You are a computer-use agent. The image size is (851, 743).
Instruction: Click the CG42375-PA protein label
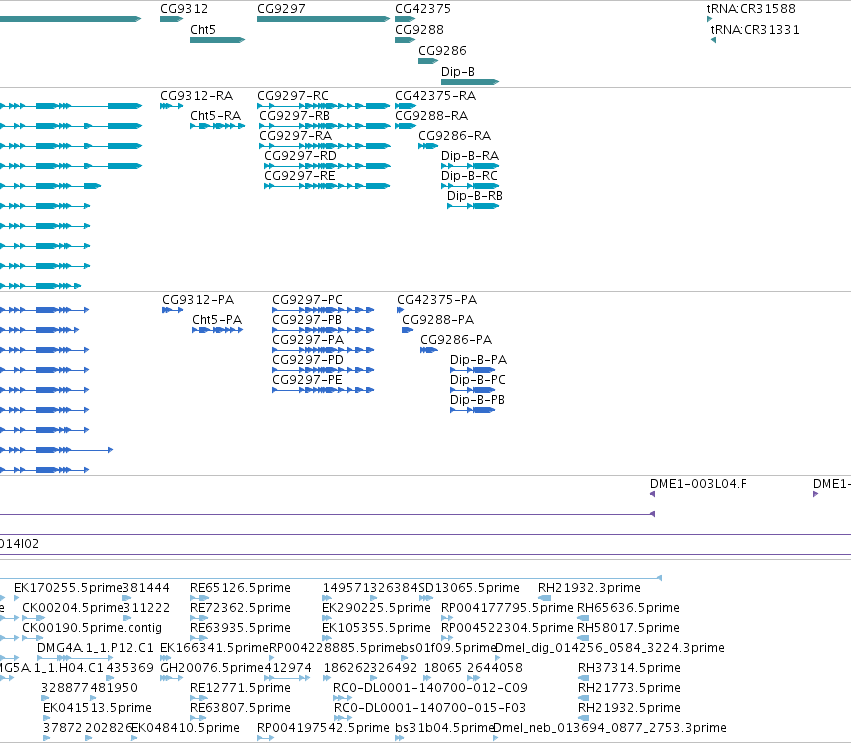click(437, 300)
